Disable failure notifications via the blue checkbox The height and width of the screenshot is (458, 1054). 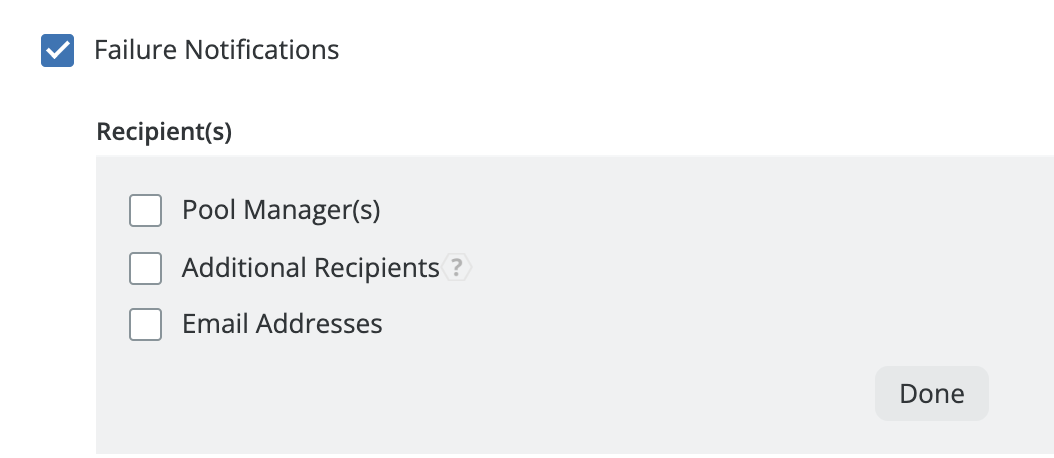57,50
